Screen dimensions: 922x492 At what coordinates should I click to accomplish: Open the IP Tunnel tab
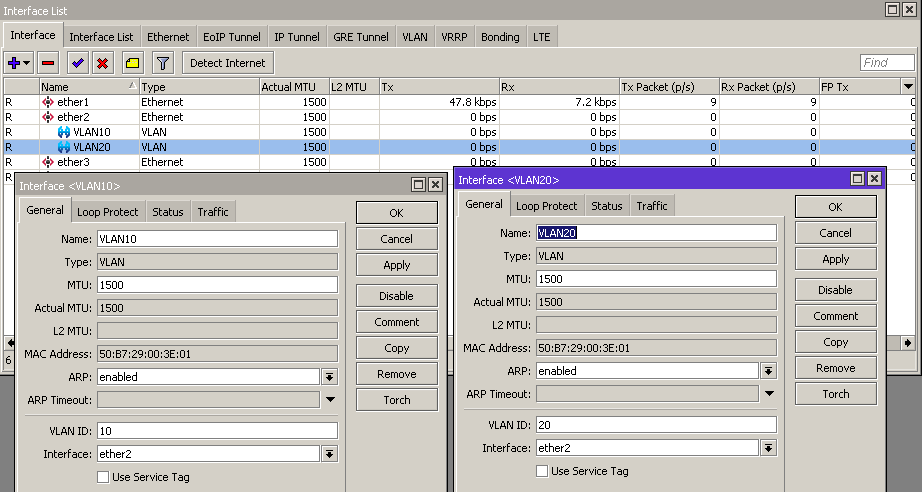(297, 36)
